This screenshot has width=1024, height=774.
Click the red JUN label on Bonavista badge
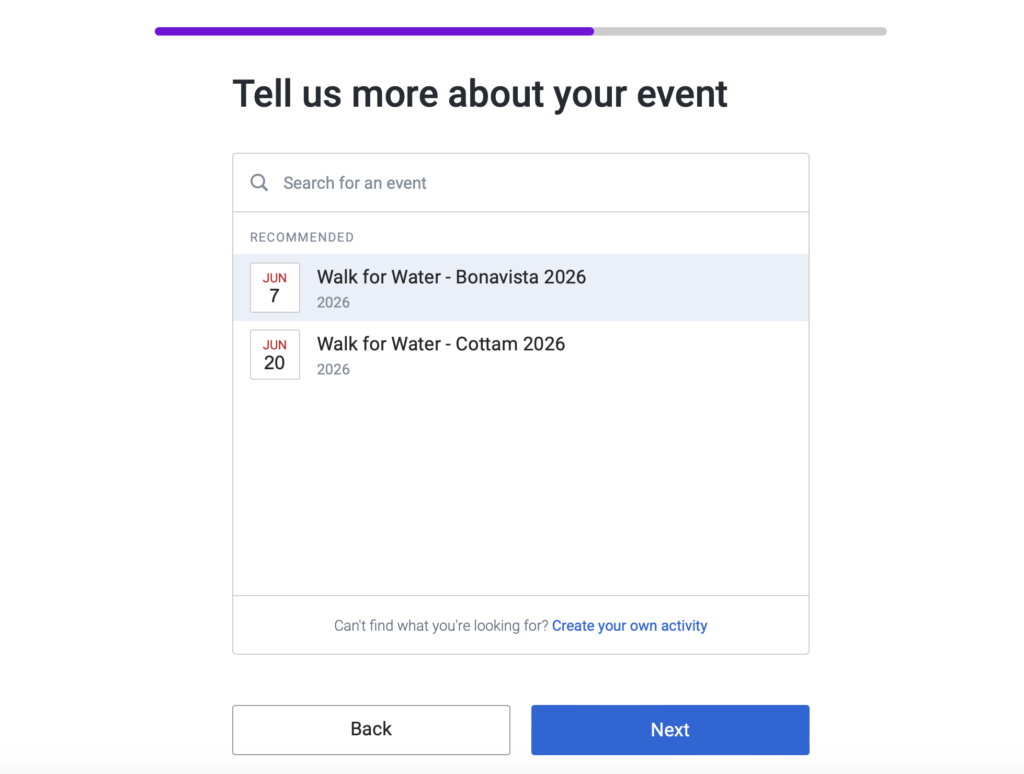click(275, 278)
